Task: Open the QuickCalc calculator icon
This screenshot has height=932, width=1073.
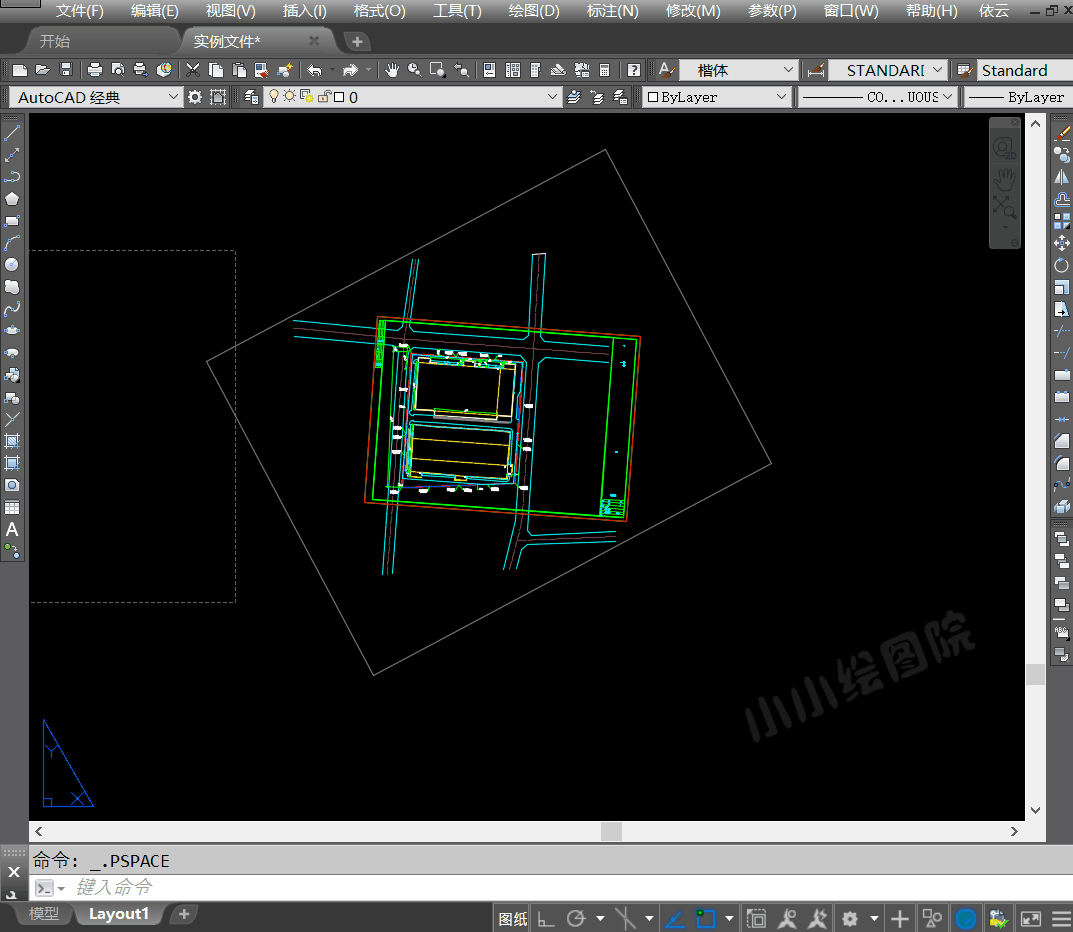Action: click(x=604, y=70)
